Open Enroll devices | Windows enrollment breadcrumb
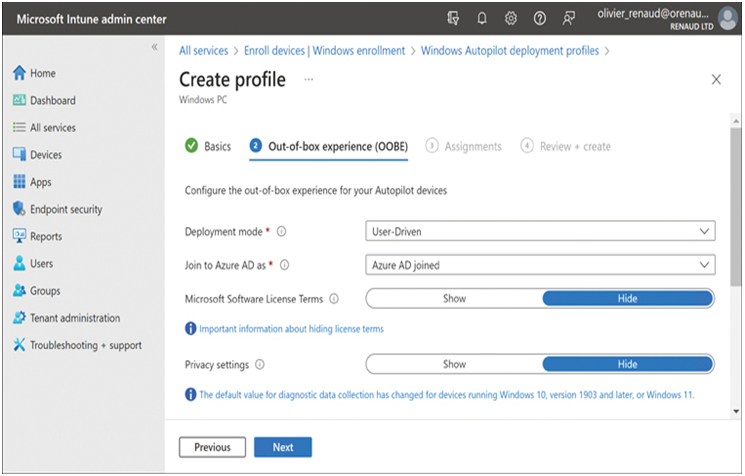The width and height of the screenshot is (745, 476). coord(325,50)
